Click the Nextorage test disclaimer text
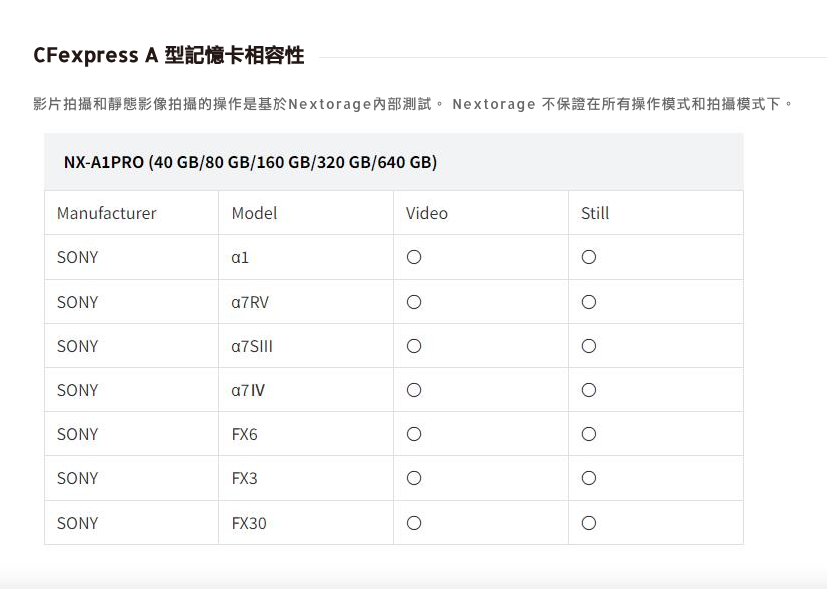The height and width of the screenshot is (589, 827). tap(413, 104)
